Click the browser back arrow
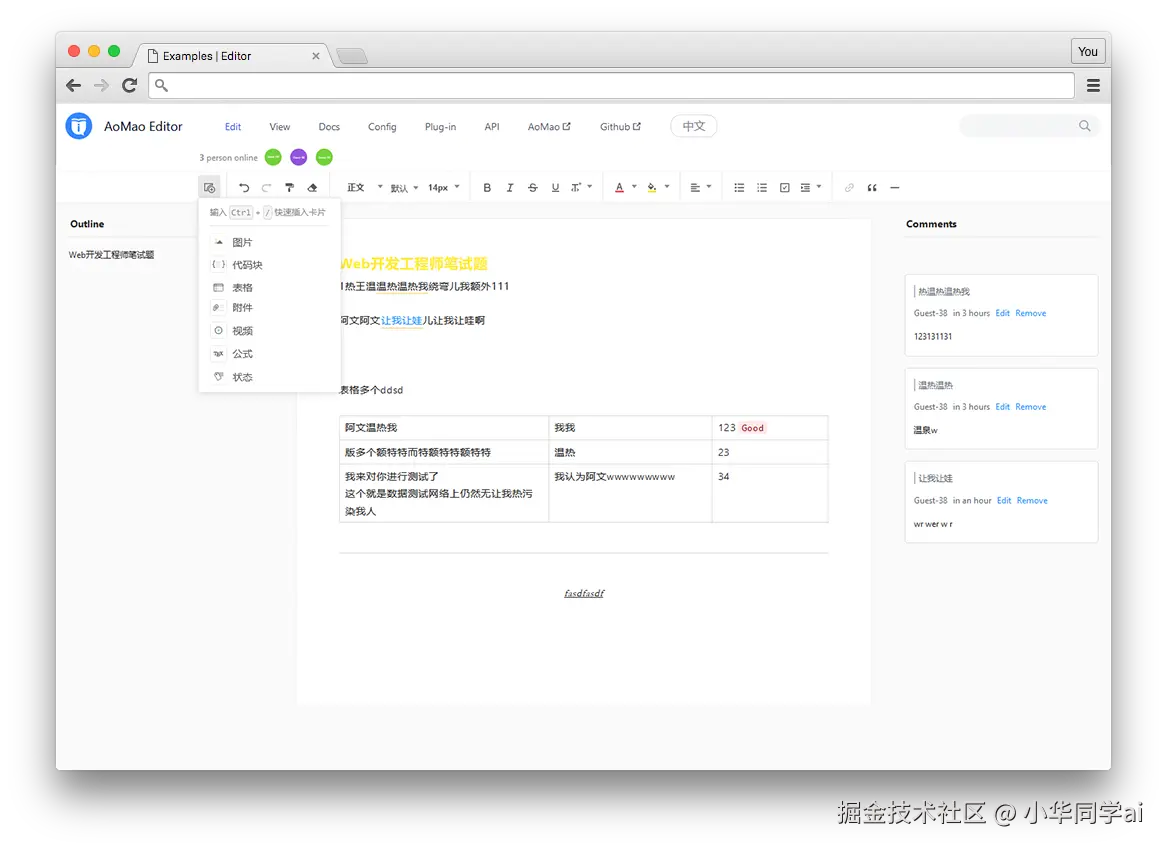This screenshot has height=850, width=1167. click(x=73, y=86)
